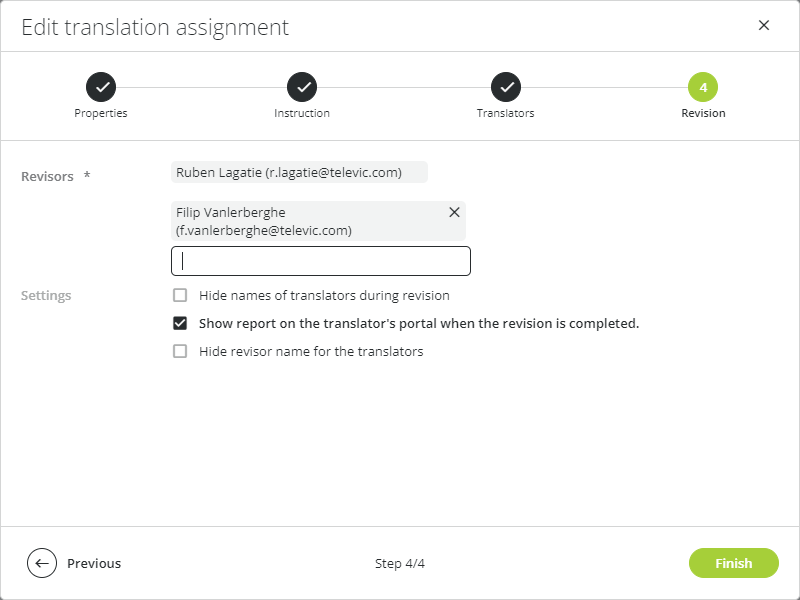Click the green step 4 Revision circle
Screen dimensions: 800x600
(703, 87)
